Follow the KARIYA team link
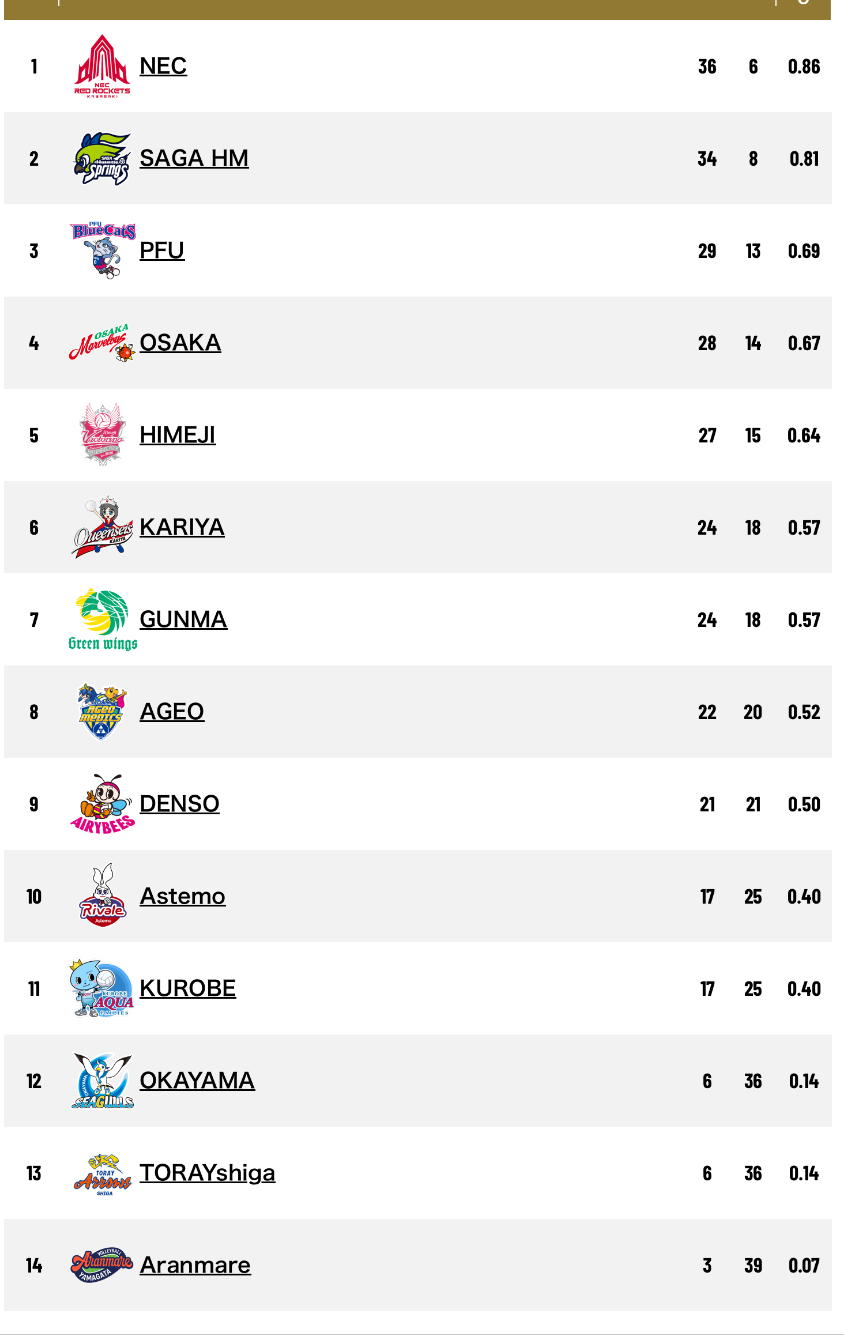The height and width of the screenshot is (1335, 844). (182, 527)
